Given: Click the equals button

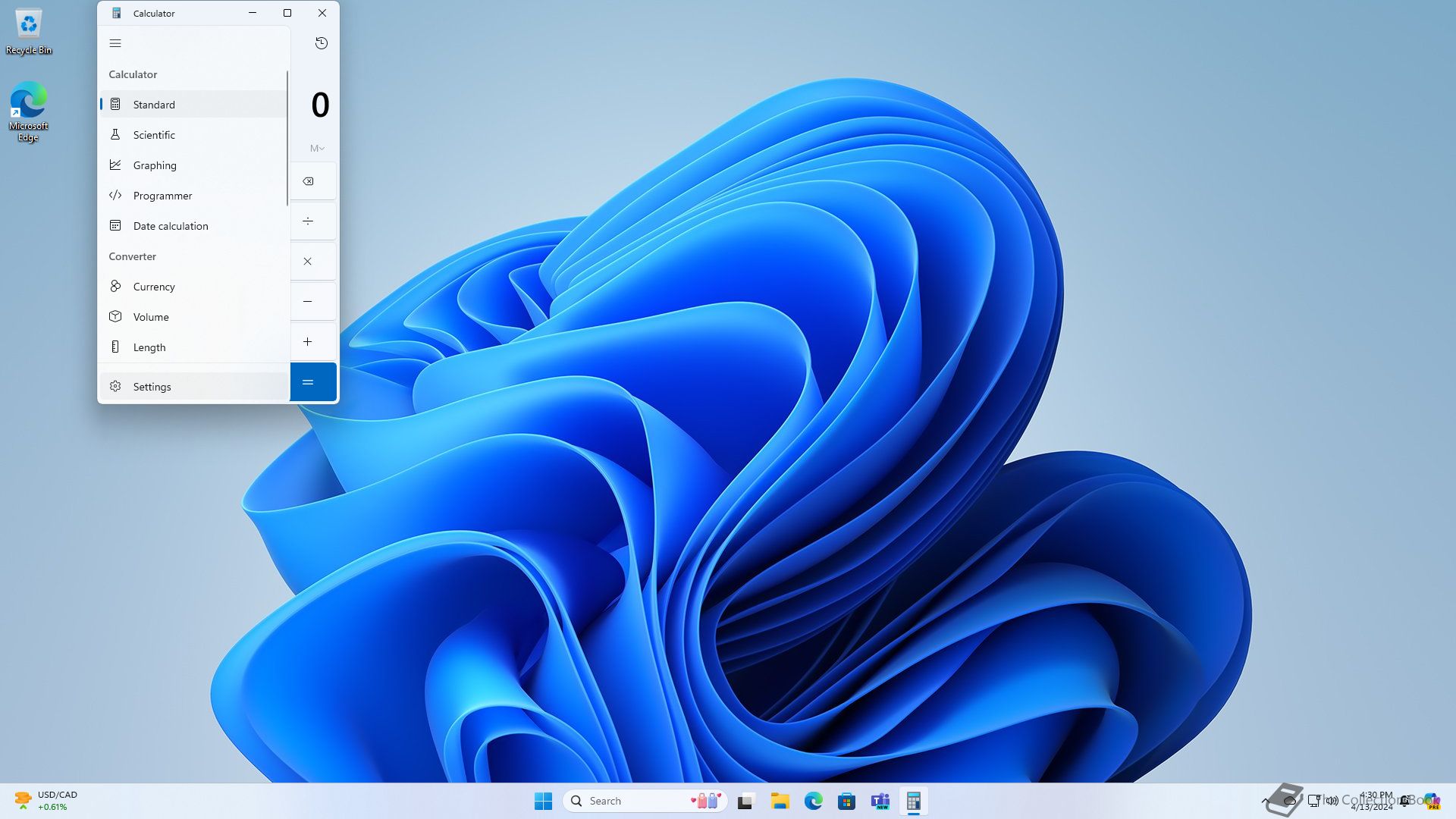Looking at the screenshot, I should [313, 382].
